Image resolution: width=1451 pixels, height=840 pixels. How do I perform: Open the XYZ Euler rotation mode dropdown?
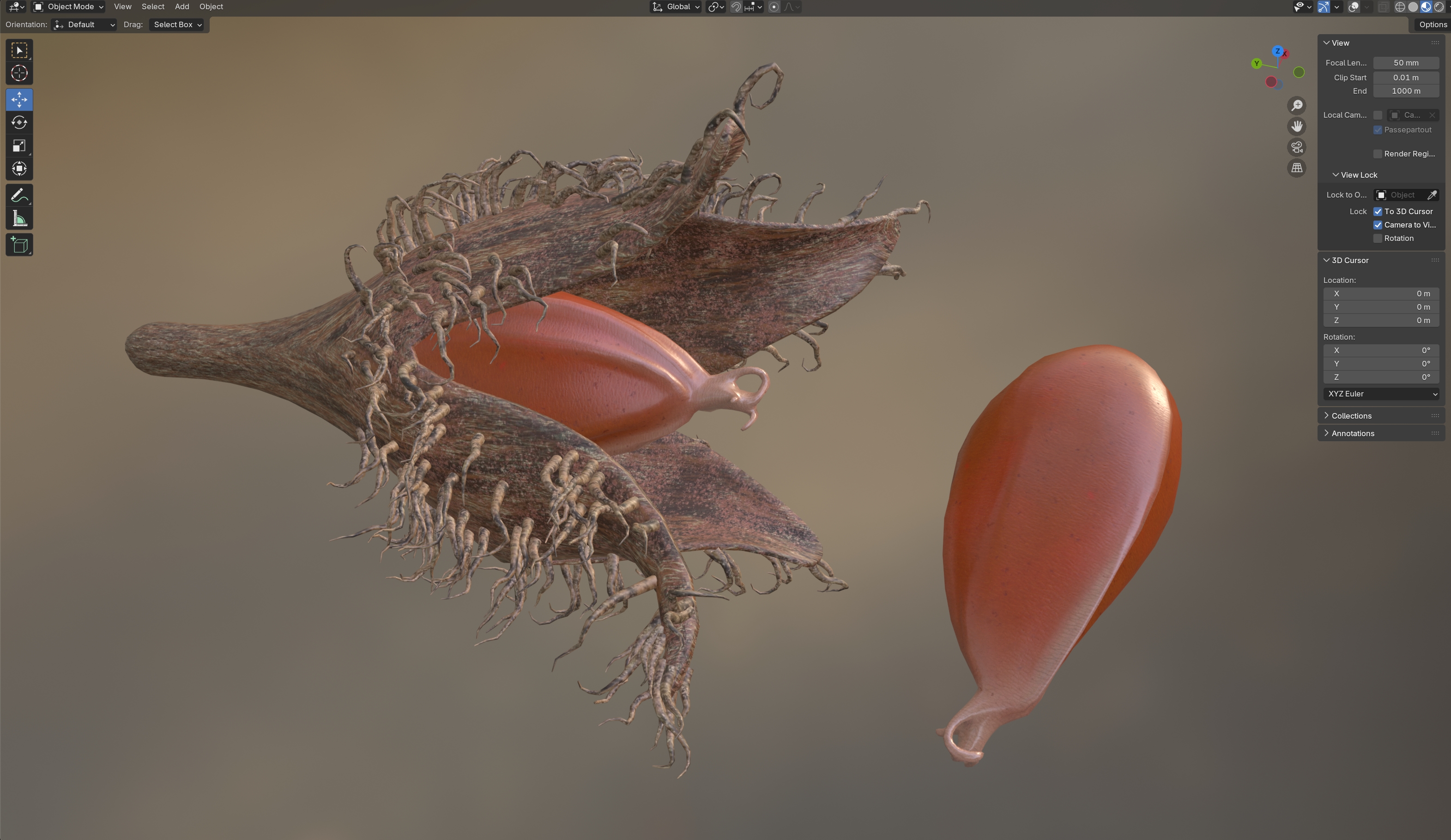coord(1381,394)
